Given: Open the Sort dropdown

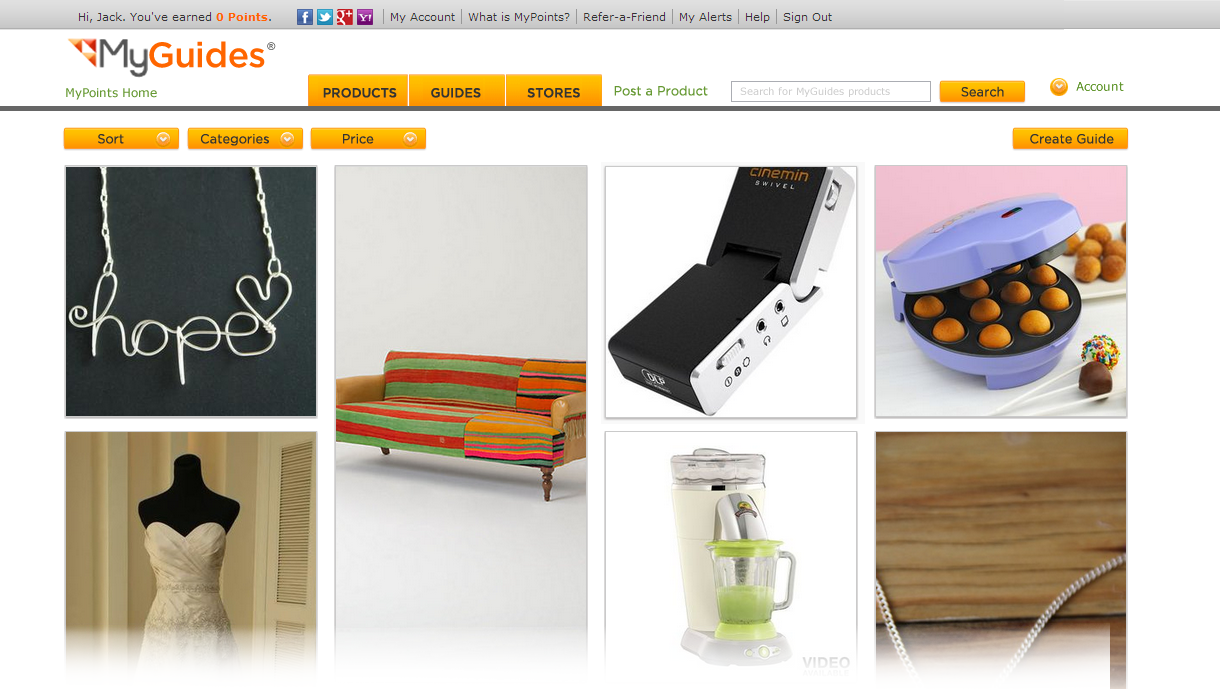Looking at the screenshot, I should (x=121, y=139).
